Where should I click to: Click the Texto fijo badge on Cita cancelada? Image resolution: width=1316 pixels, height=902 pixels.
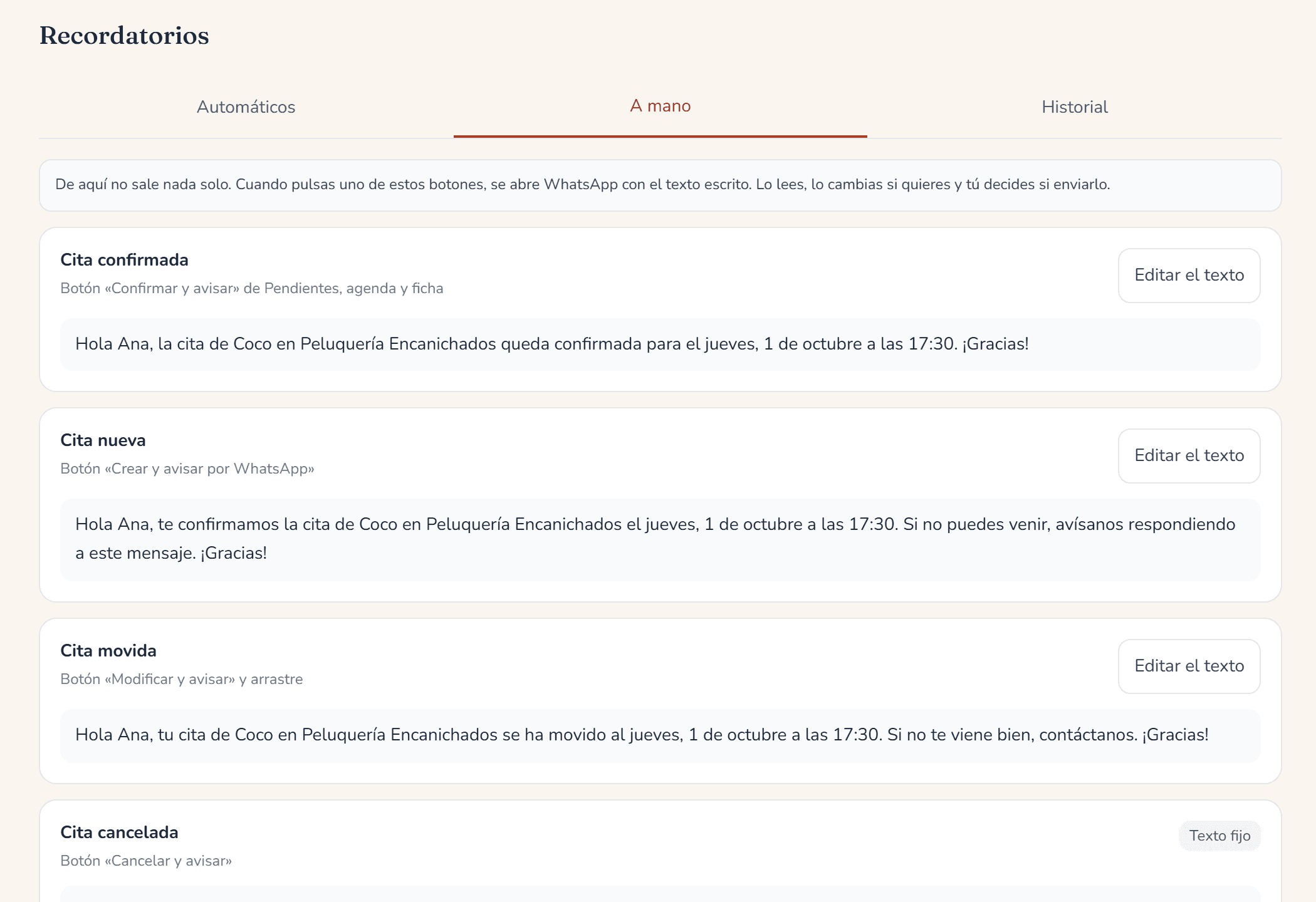[x=1219, y=836]
